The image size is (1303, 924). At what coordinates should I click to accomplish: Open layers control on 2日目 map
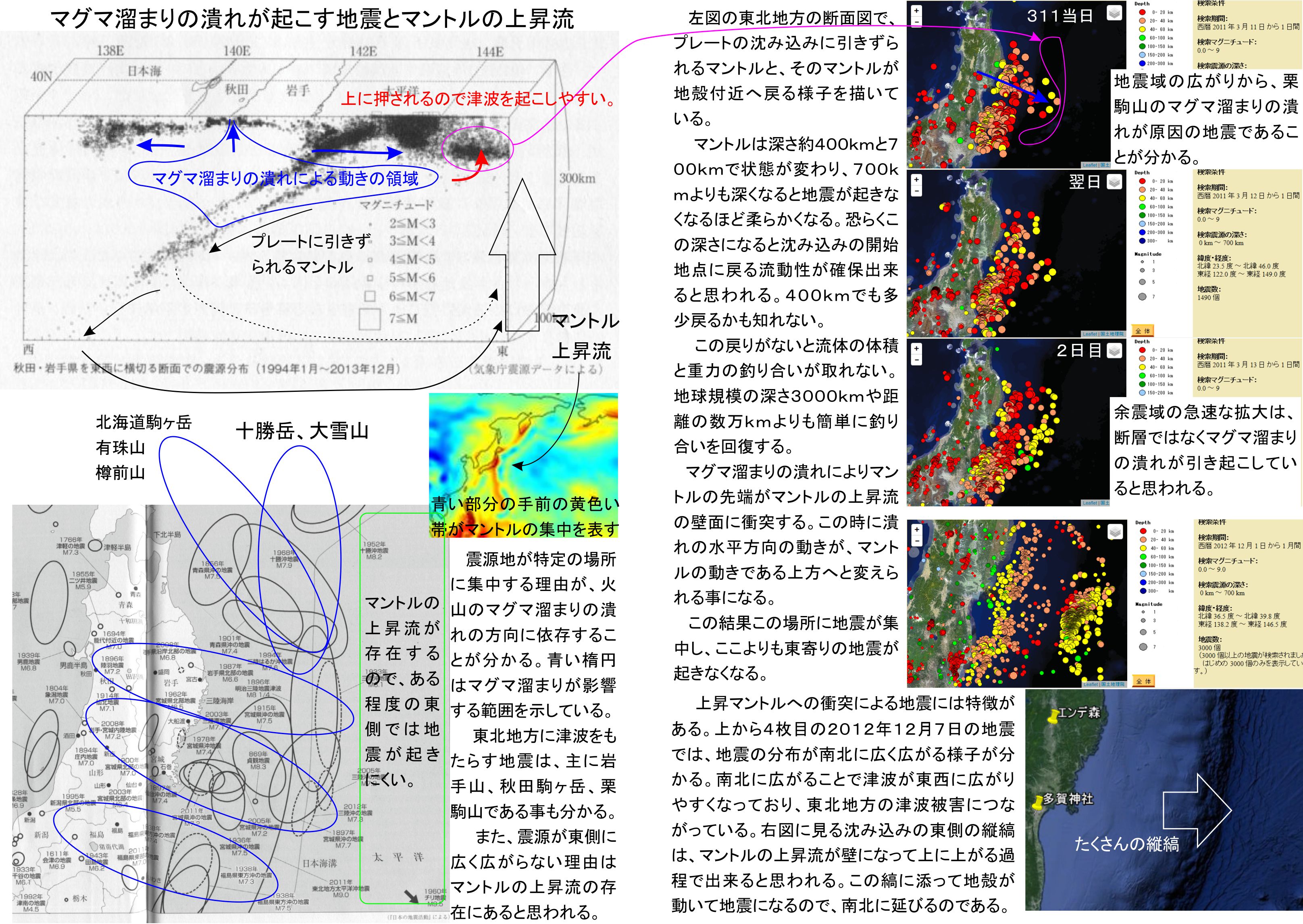click(x=1114, y=350)
